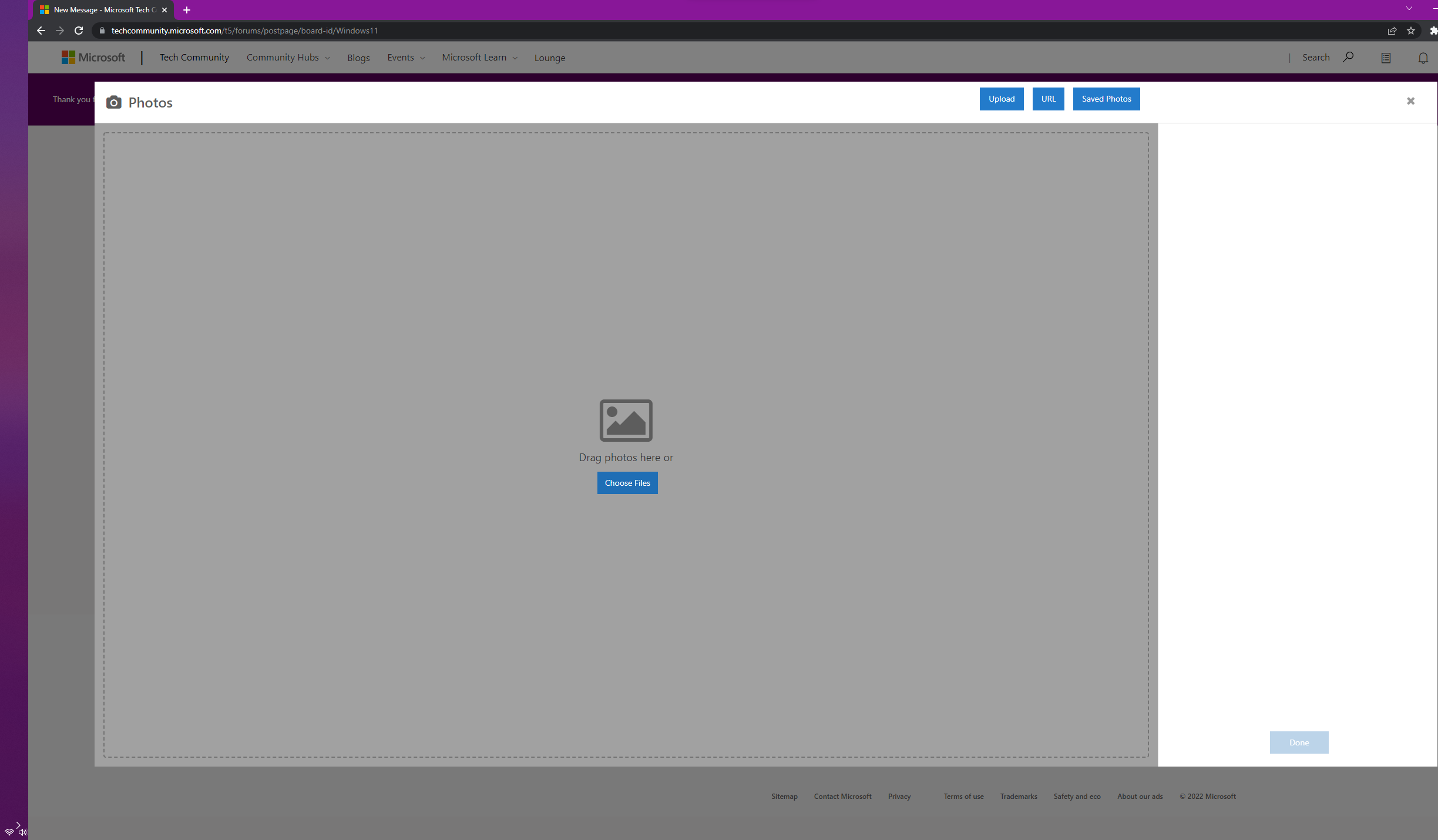Viewport: 1438px width, 840px height.
Task: Open notifications bell icon
Action: (1423, 58)
